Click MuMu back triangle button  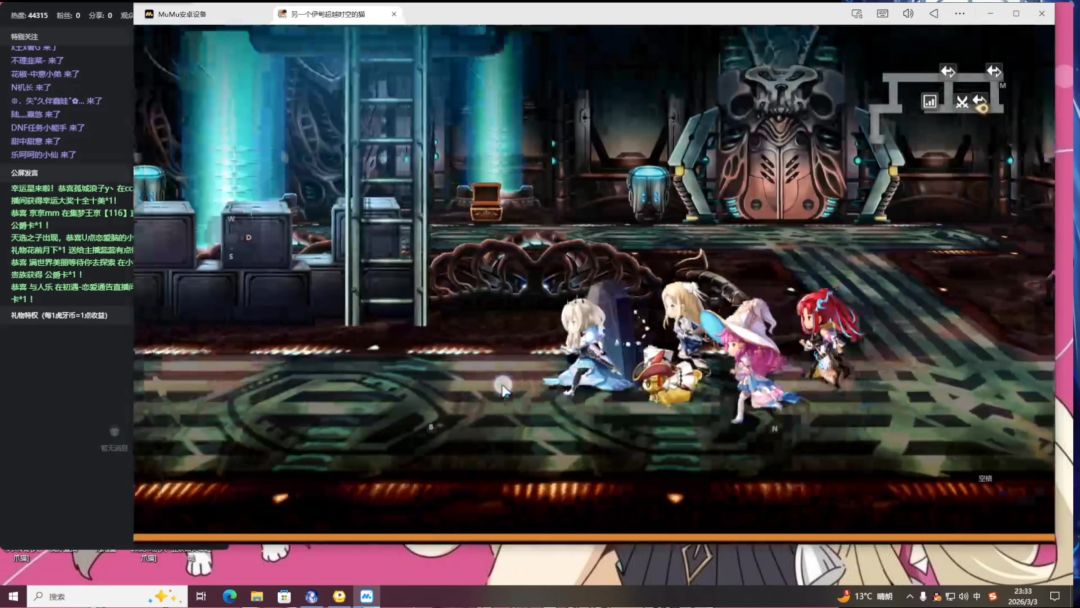(x=934, y=14)
